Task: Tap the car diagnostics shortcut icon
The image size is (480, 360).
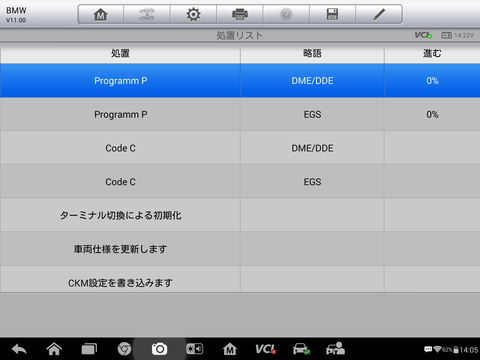Action: (301, 349)
